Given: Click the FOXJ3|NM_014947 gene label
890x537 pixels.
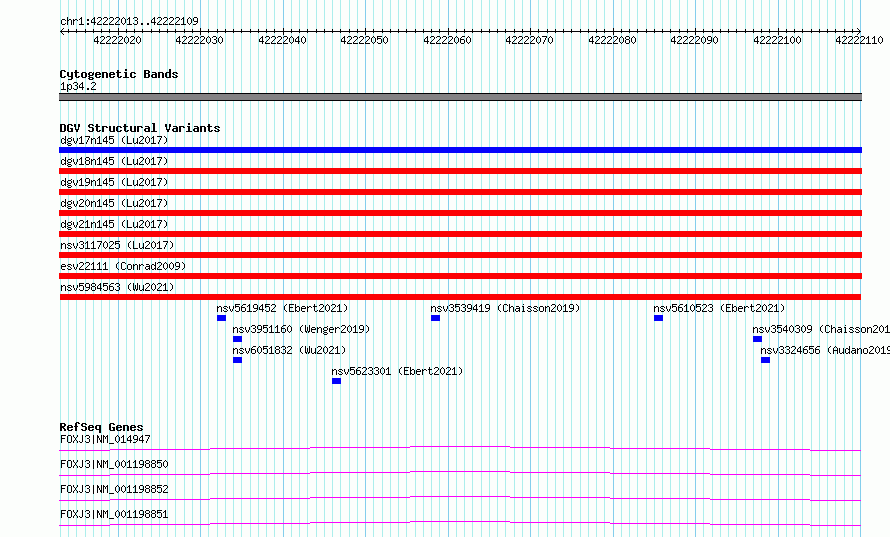Looking at the screenshot, I should pyautogui.click(x=105, y=439).
